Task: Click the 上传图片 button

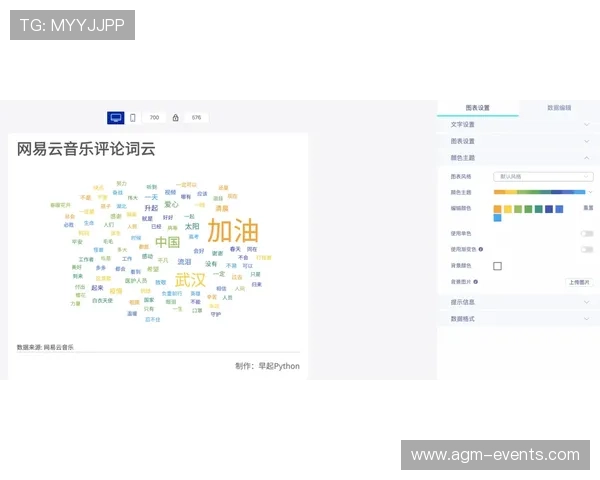Action: [x=579, y=282]
